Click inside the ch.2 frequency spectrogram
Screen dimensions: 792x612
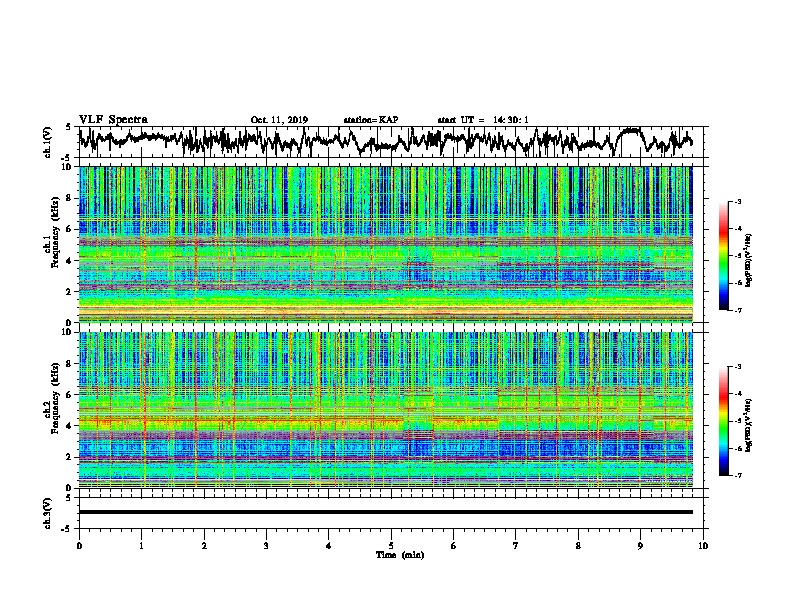tap(385, 410)
